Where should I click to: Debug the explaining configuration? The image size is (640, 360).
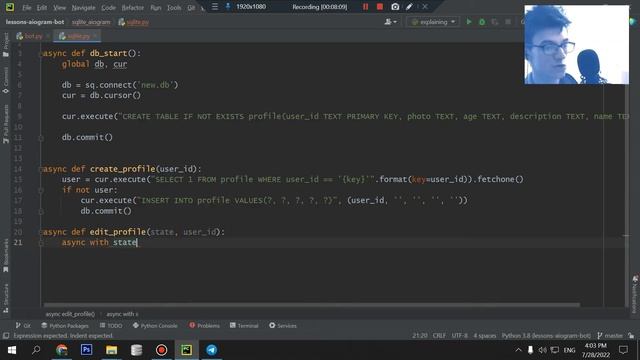pos(482,22)
